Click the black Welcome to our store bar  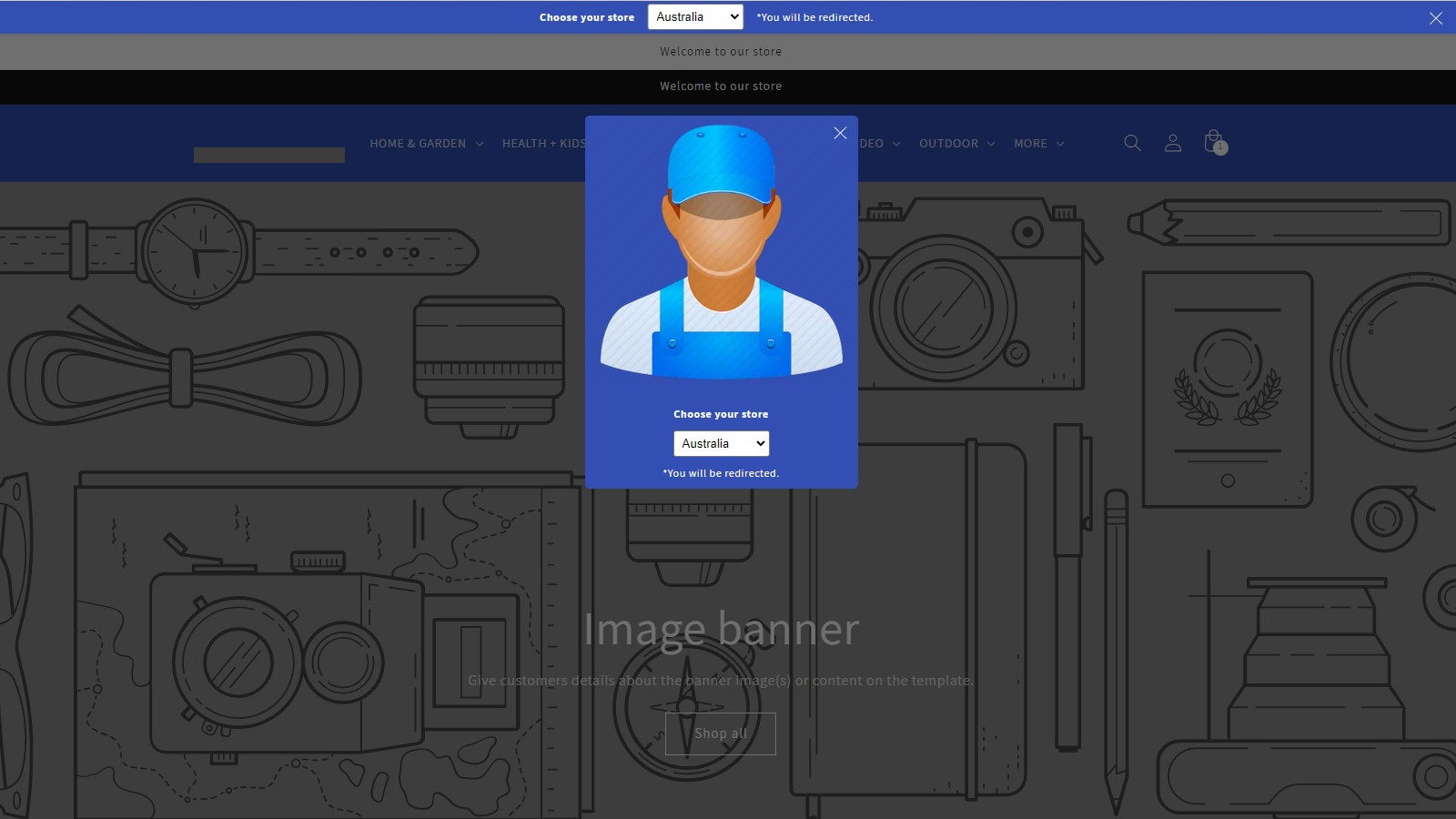pyautogui.click(x=721, y=86)
